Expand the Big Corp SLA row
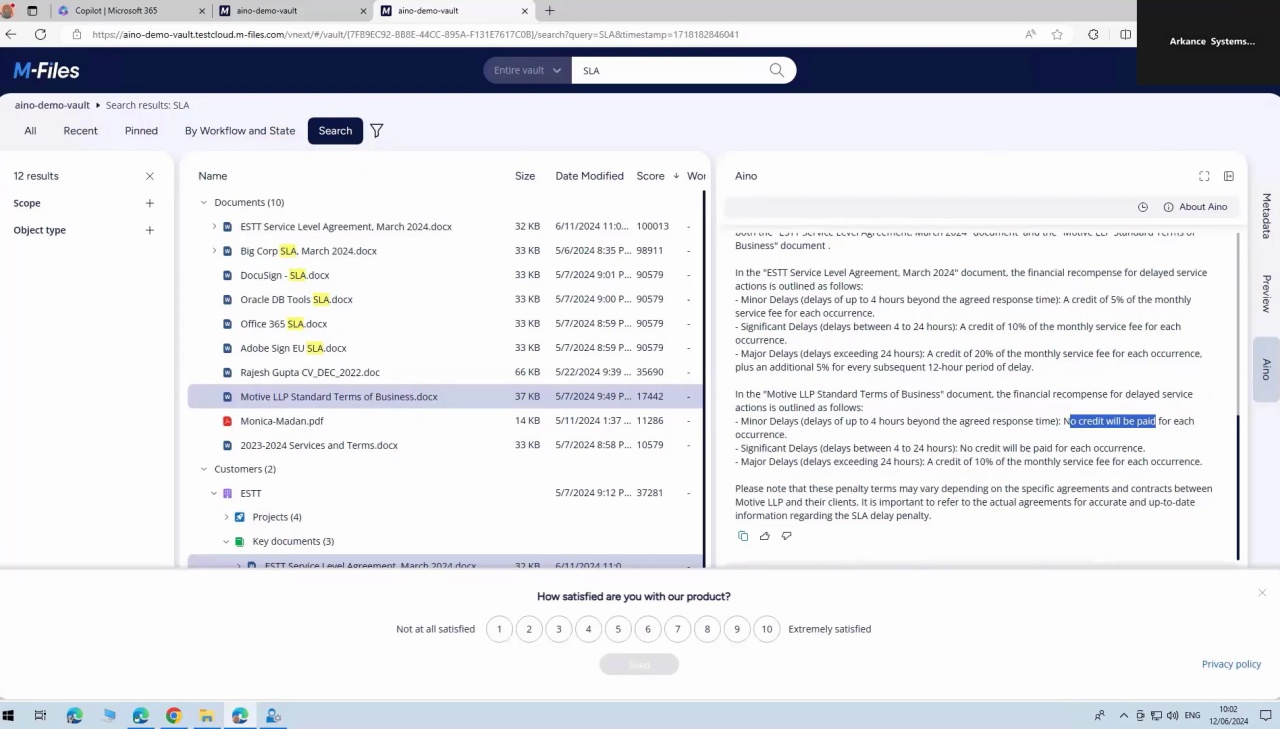 pyautogui.click(x=214, y=251)
